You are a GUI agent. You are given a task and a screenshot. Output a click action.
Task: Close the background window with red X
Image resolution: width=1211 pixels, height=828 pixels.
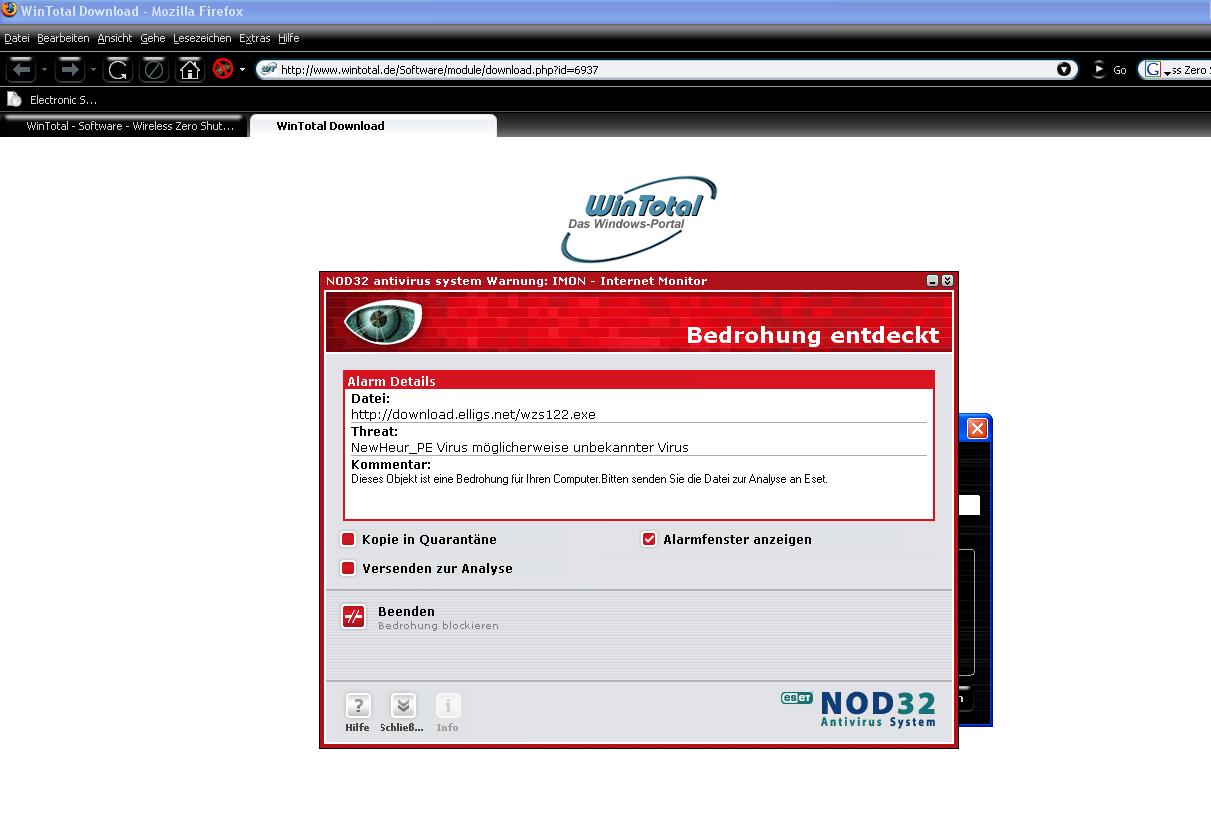[x=977, y=428]
